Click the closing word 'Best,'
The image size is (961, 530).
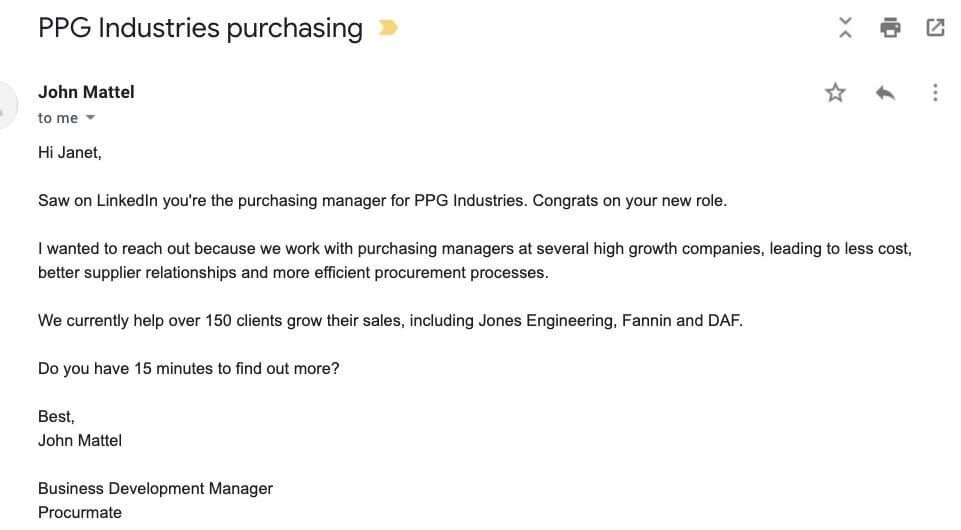(x=56, y=417)
